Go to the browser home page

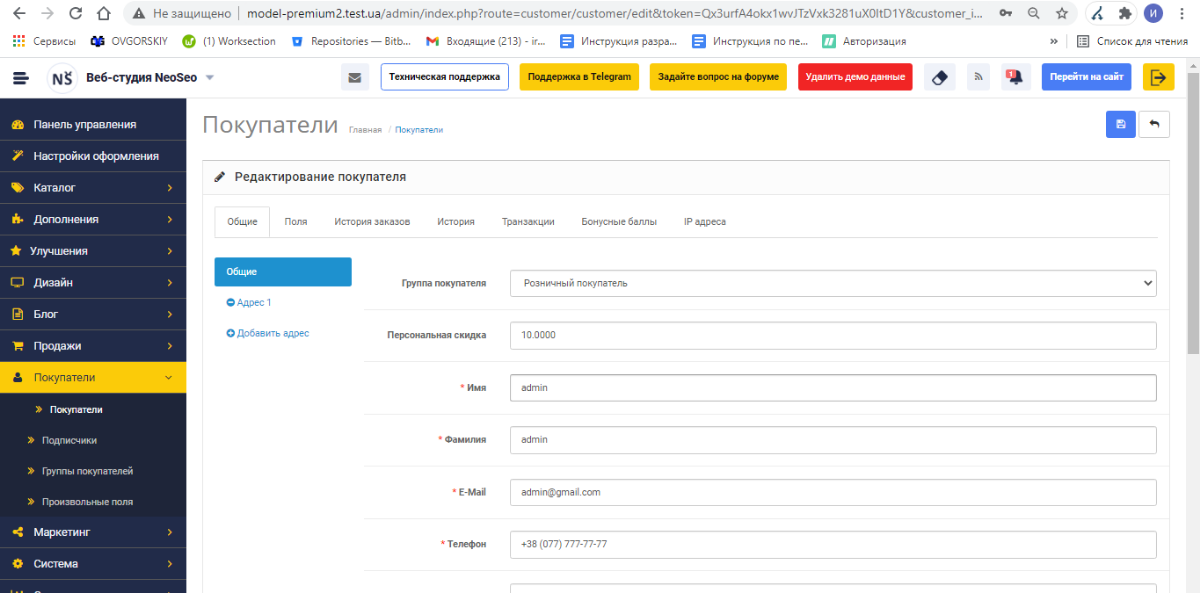pos(104,14)
